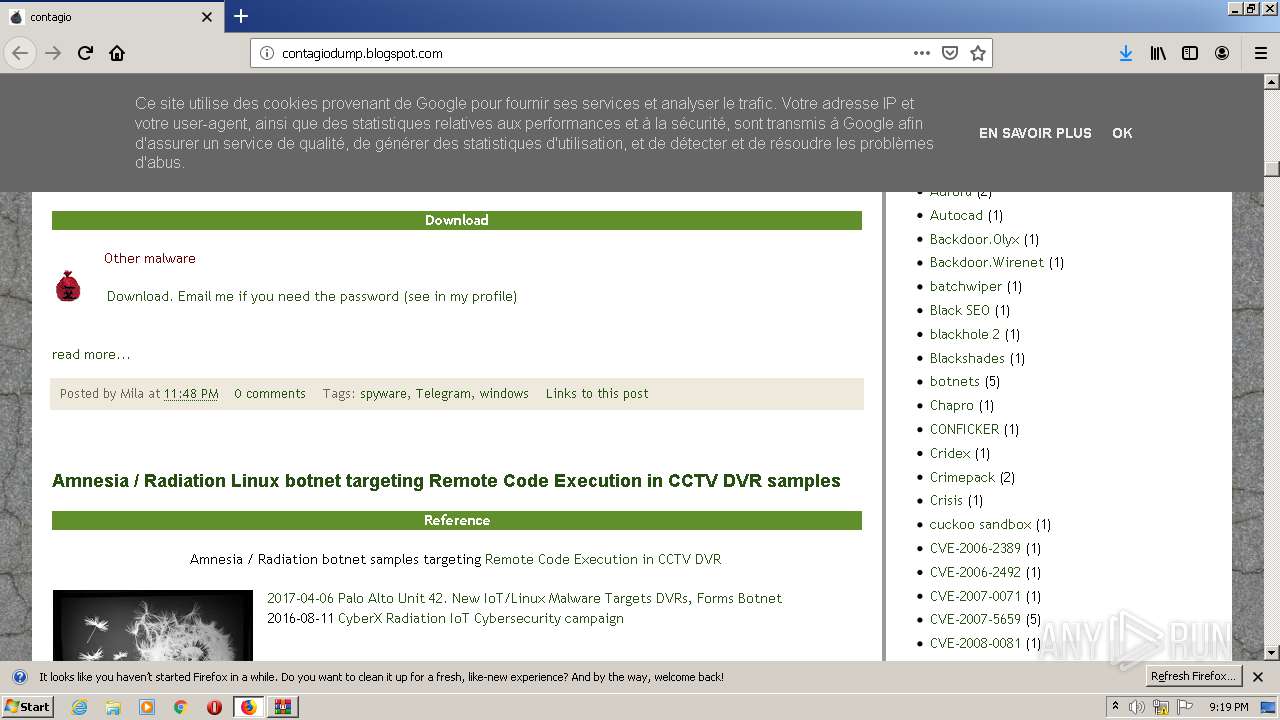Screen dimensions: 1280x720
Task: Open CVE-2006-2389 label
Action: 975,548
